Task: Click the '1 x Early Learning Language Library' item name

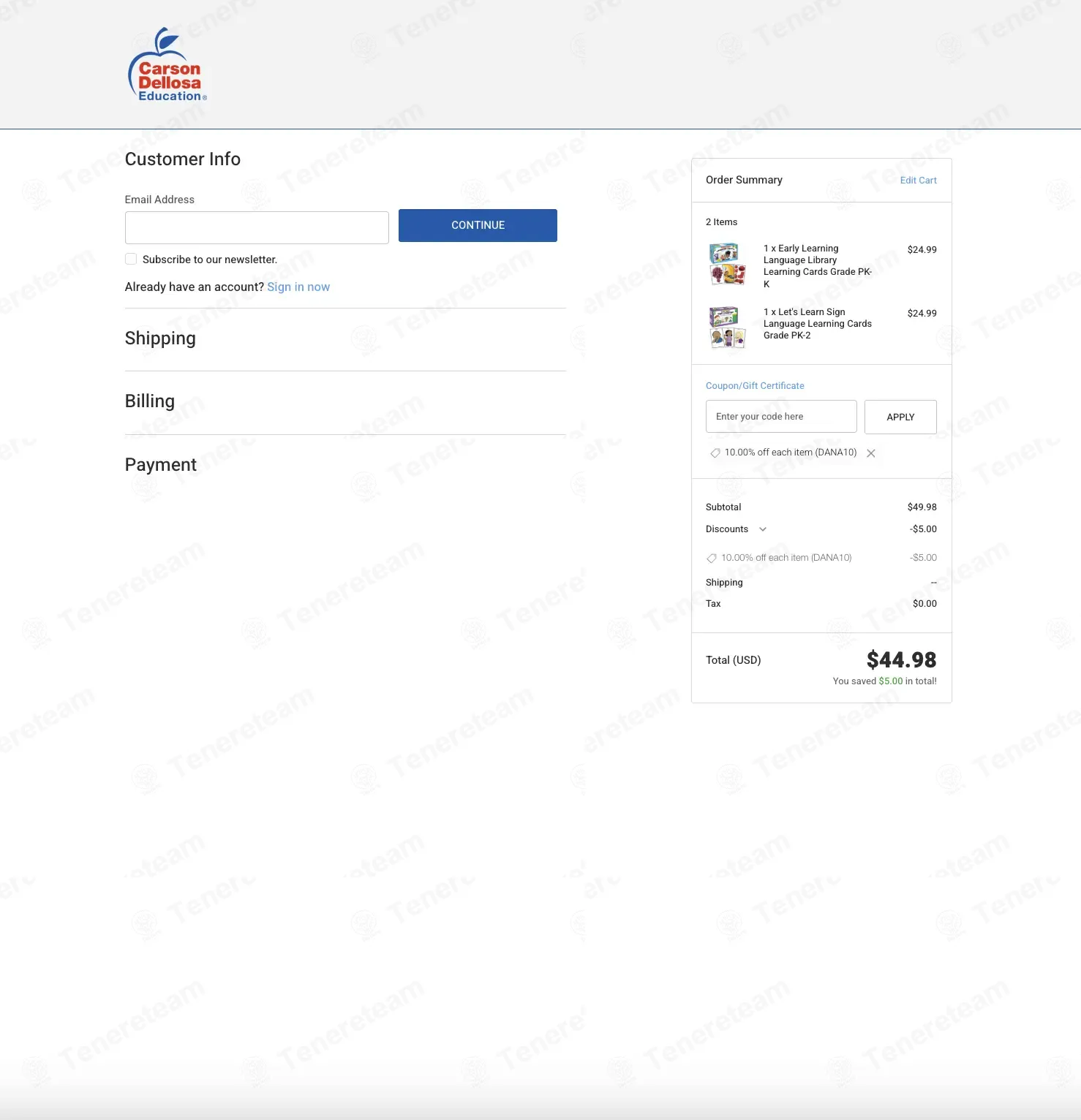Action: 818,266
